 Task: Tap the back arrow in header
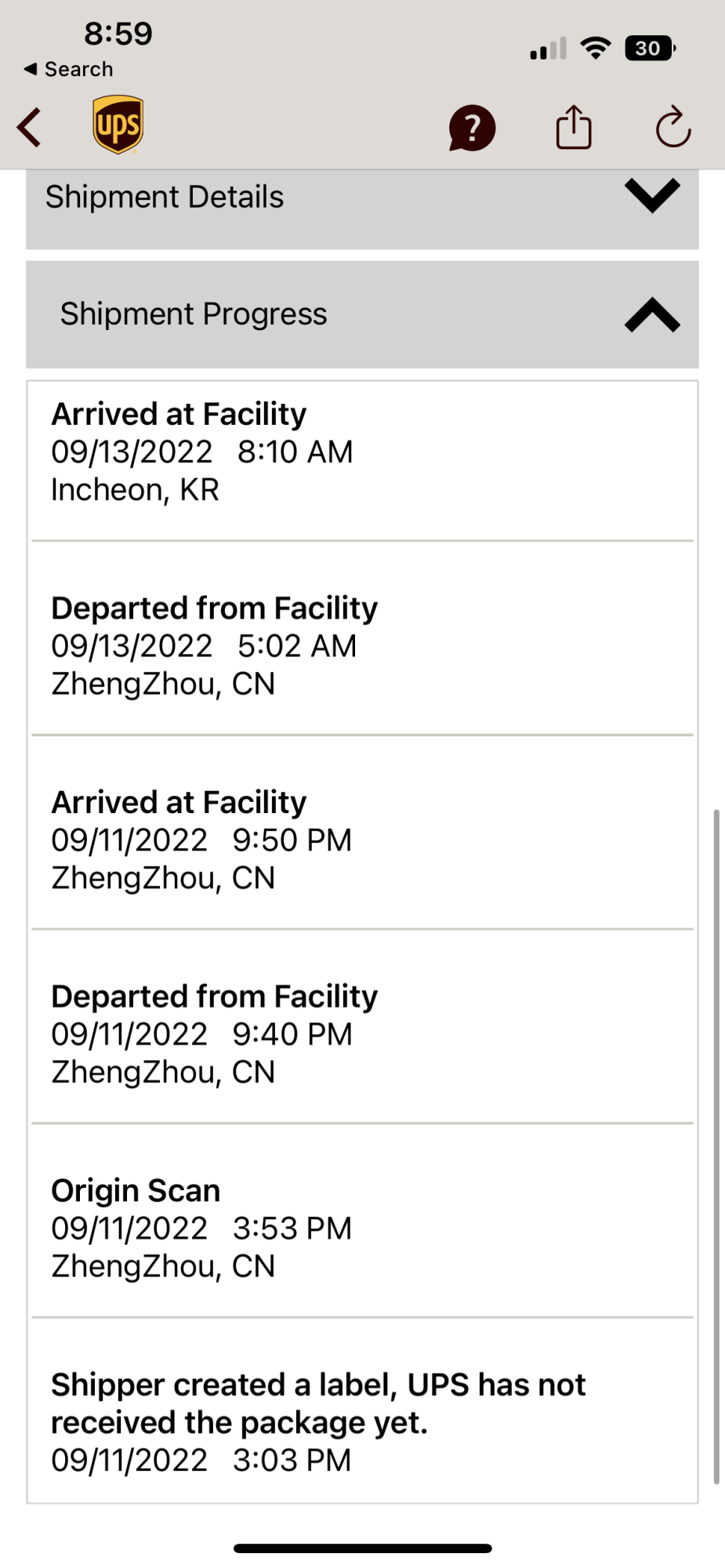pos(30,127)
